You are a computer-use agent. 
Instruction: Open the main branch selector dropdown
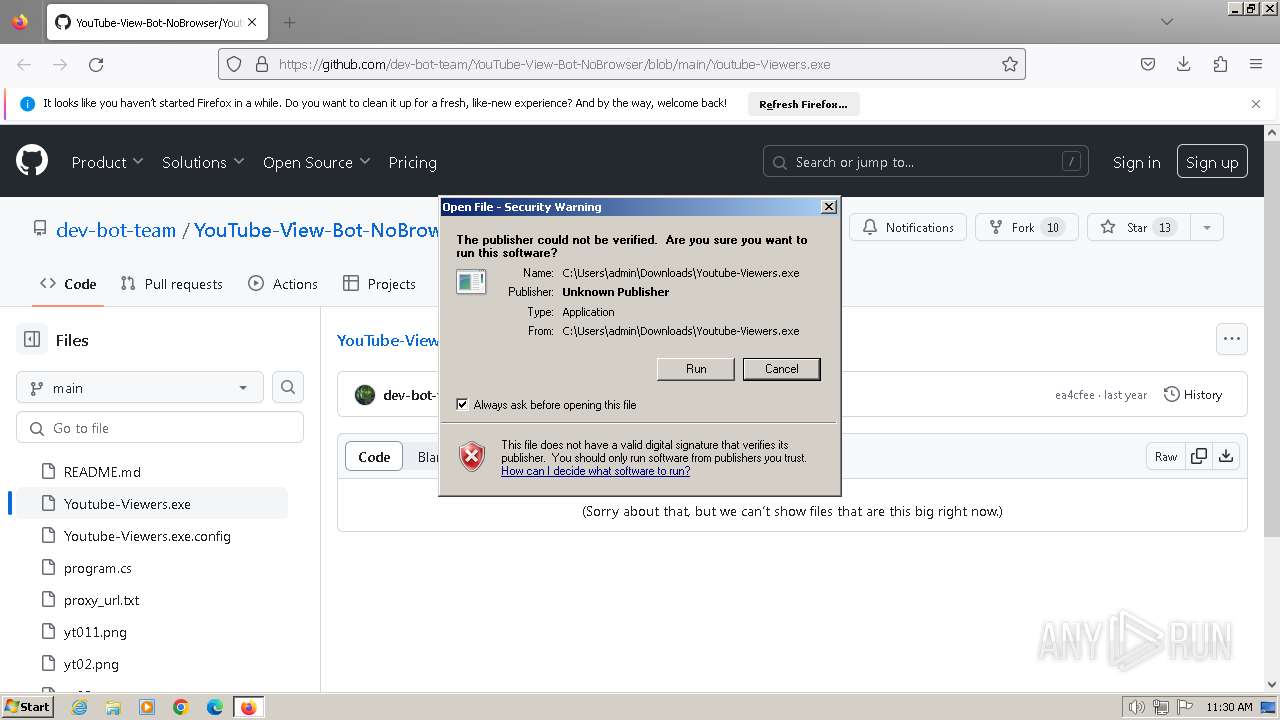coord(140,387)
